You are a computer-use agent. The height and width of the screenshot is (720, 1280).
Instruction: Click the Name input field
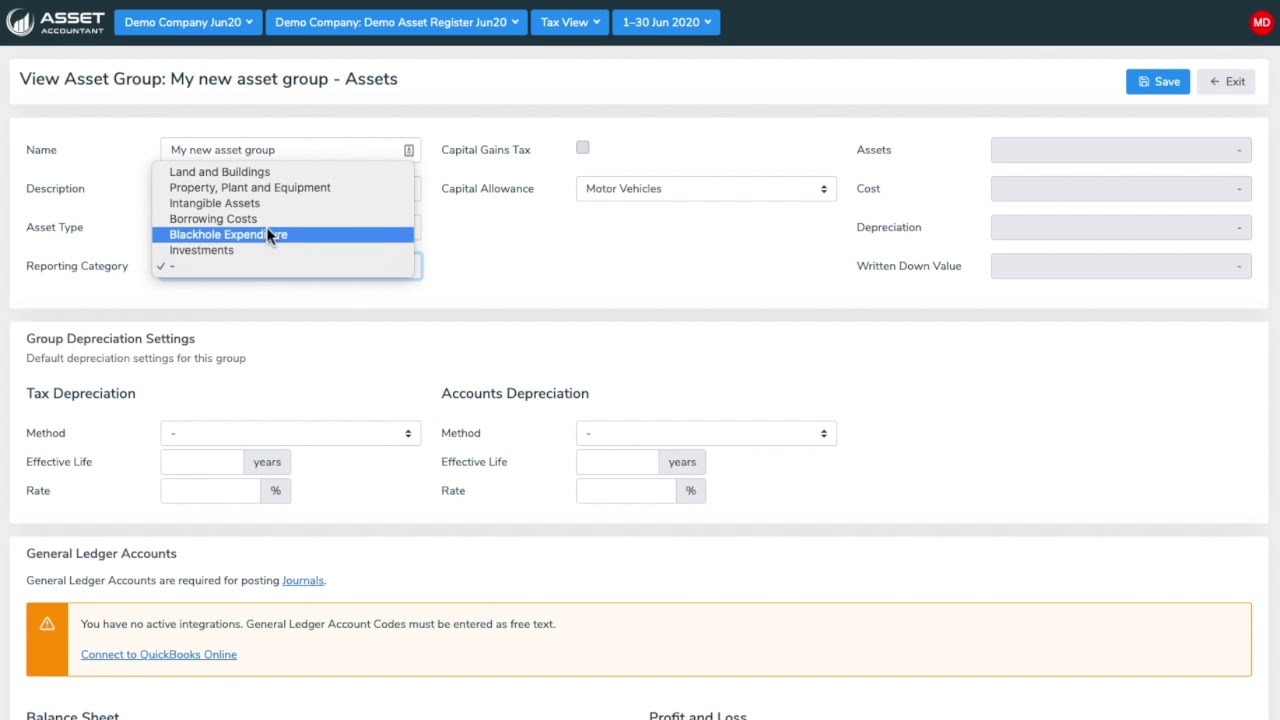pos(291,150)
